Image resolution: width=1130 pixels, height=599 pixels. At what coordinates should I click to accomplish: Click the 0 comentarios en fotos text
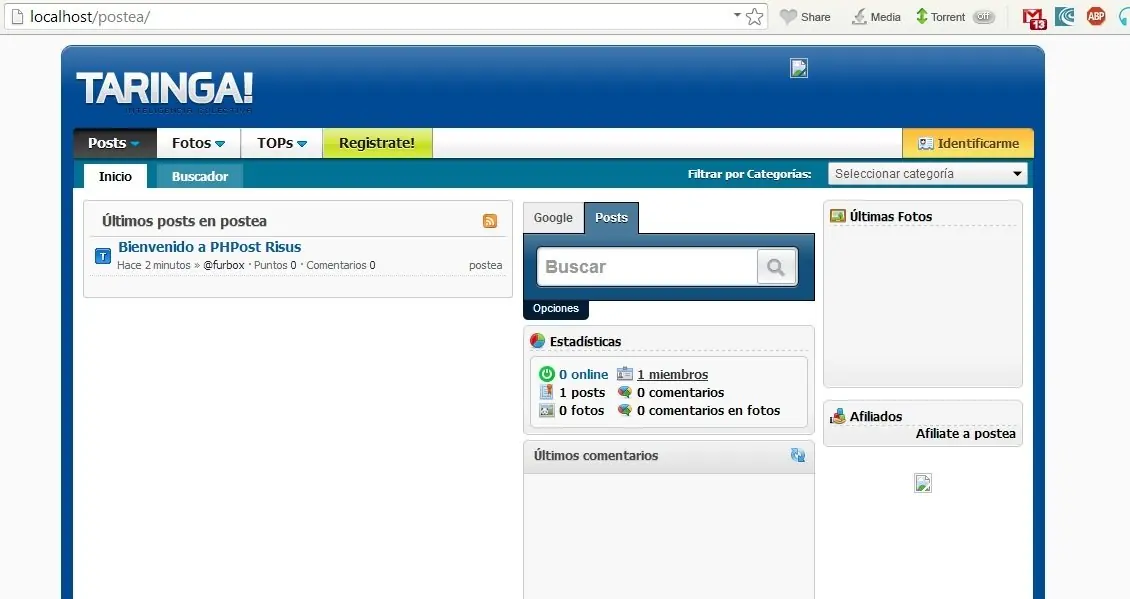point(708,410)
